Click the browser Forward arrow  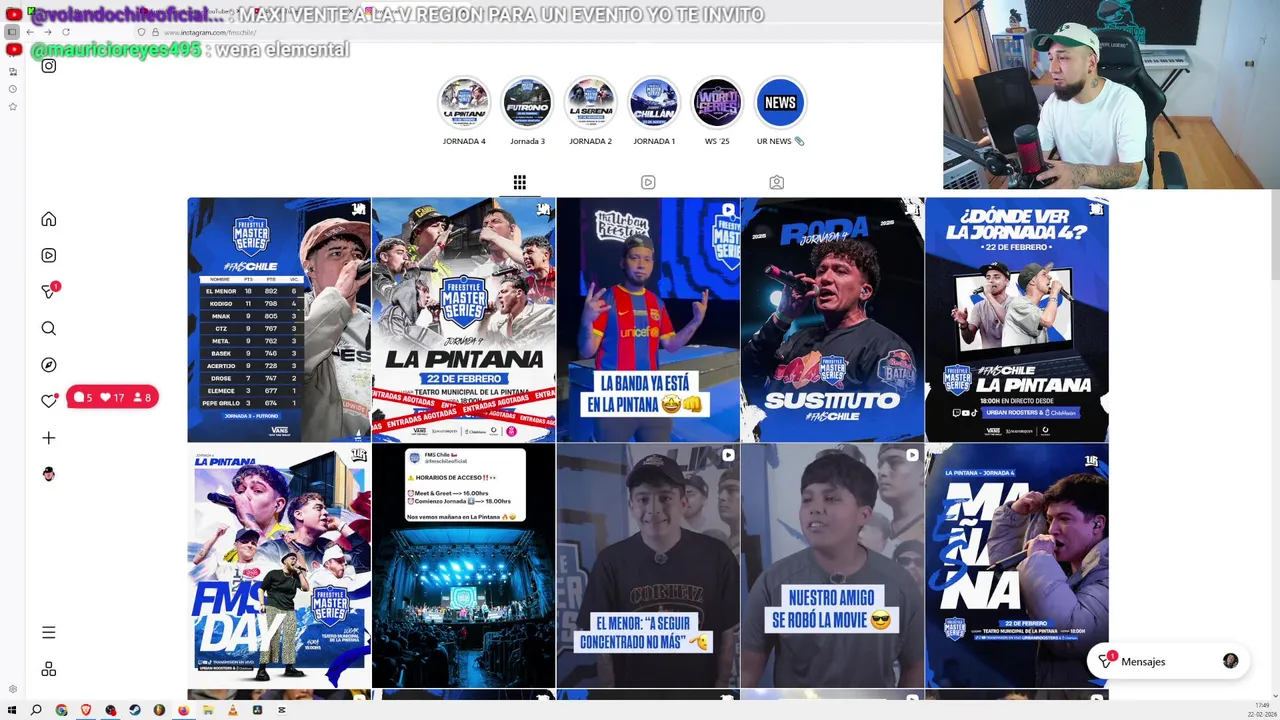pos(47,32)
